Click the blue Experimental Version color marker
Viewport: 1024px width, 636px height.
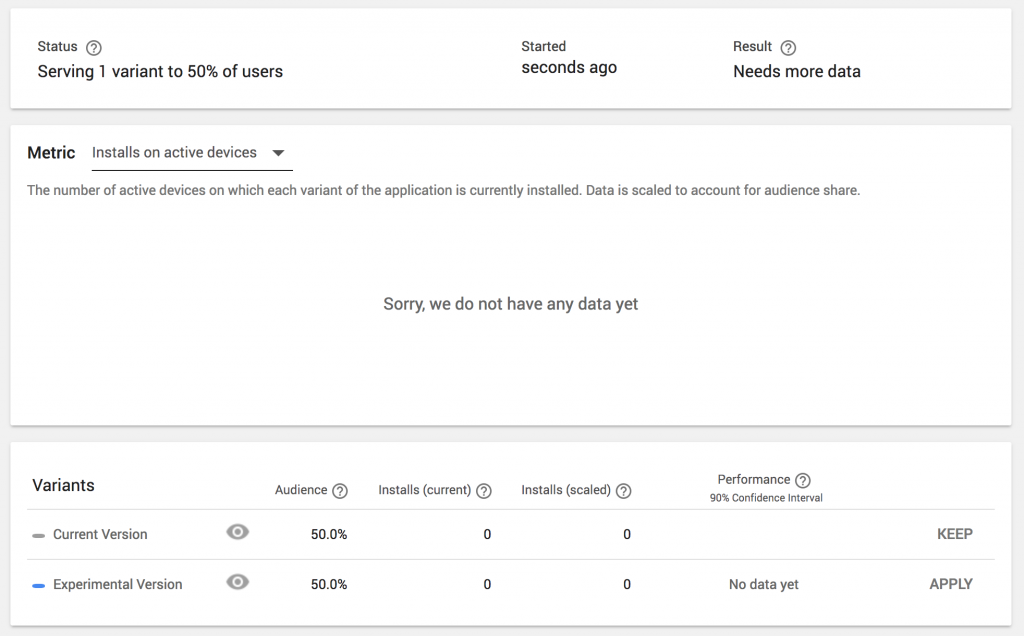point(38,585)
